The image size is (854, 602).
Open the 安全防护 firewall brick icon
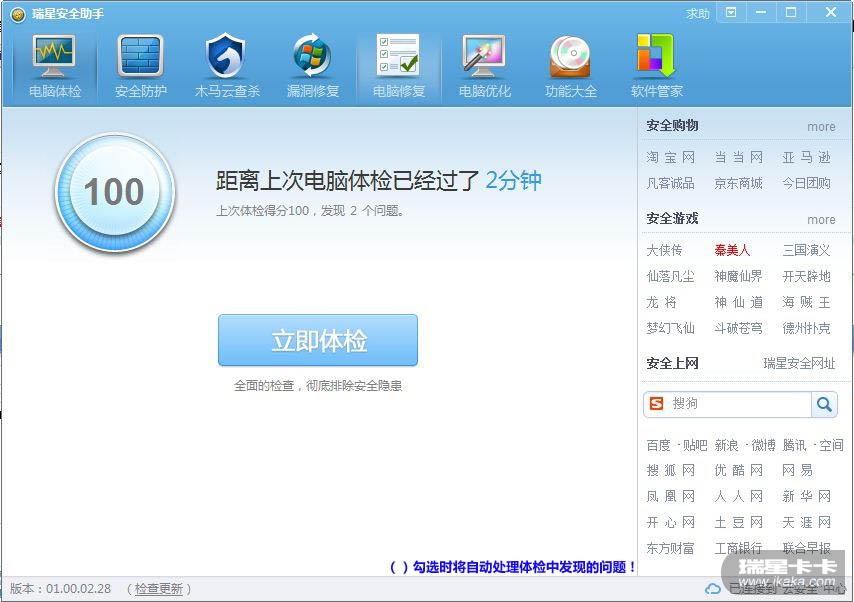click(x=140, y=56)
